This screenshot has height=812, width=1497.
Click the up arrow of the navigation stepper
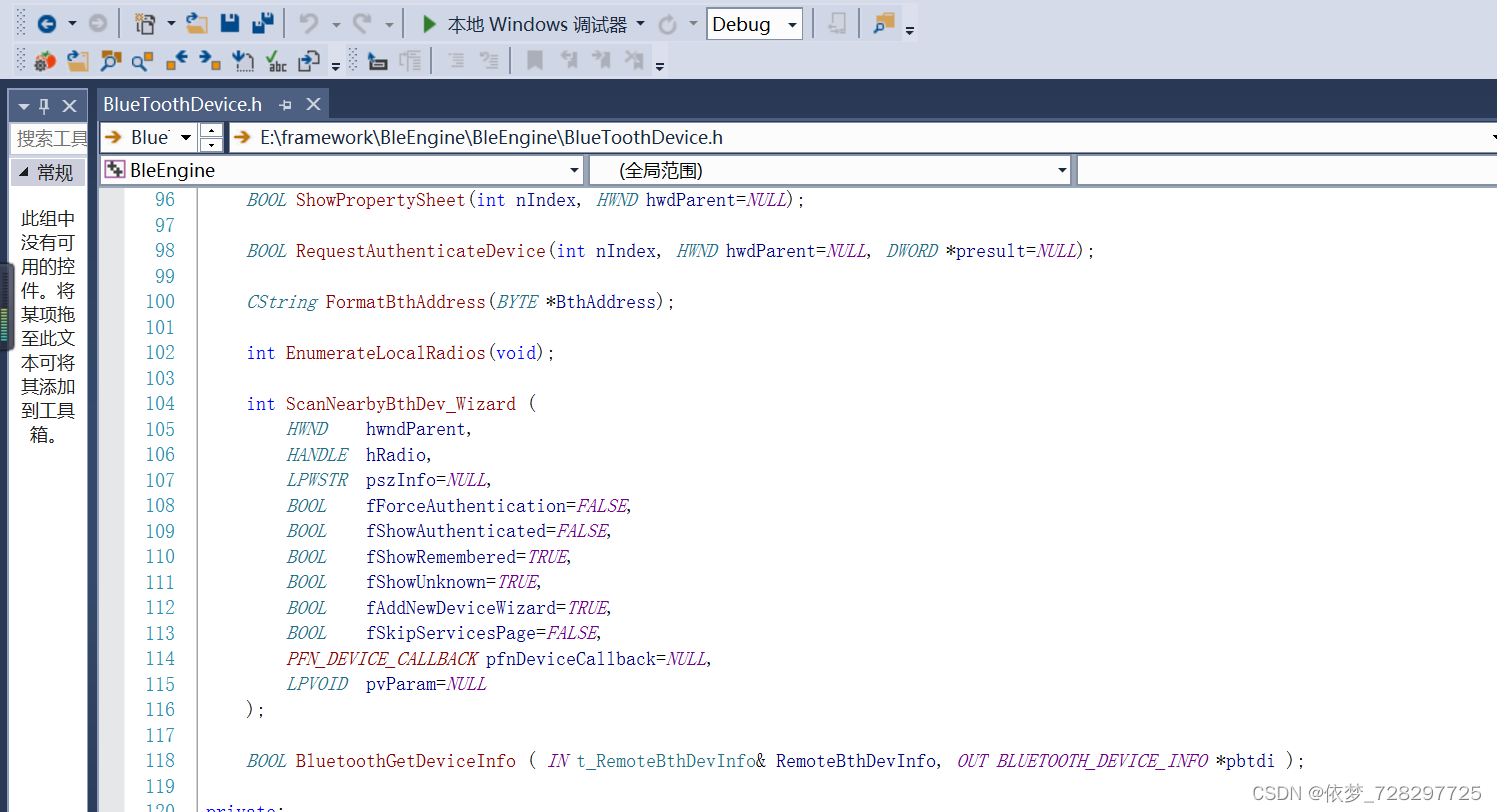point(211,130)
